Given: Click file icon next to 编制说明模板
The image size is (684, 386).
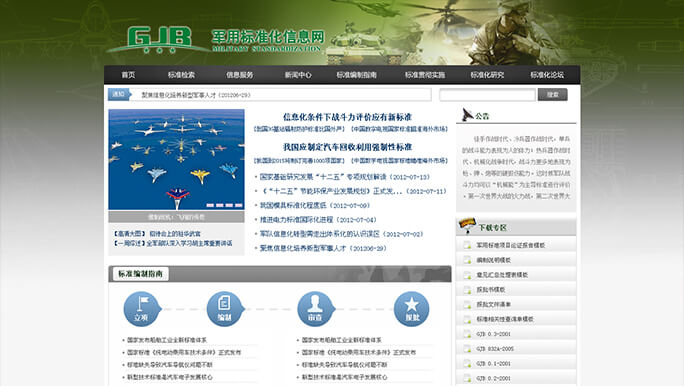Looking at the screenshot, I should click(x=467, y=260).
